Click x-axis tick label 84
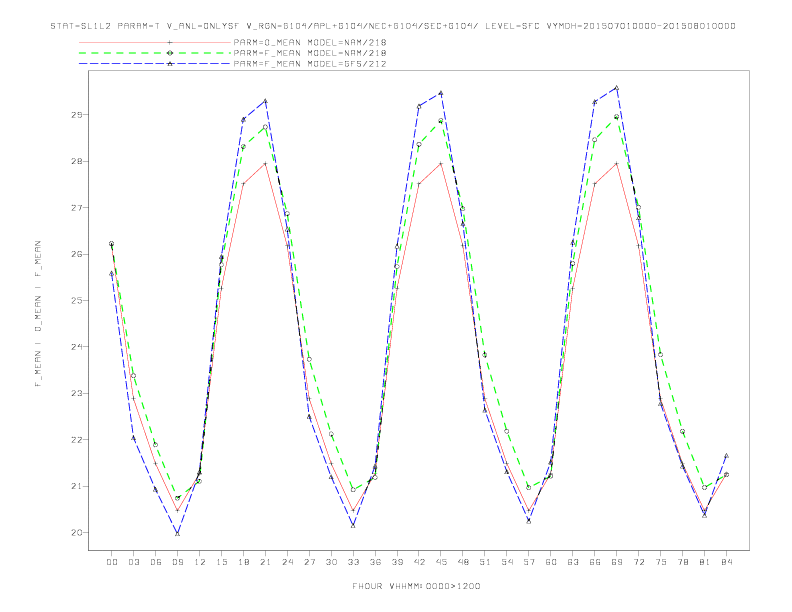792x612 pixels. pos(726,562)
